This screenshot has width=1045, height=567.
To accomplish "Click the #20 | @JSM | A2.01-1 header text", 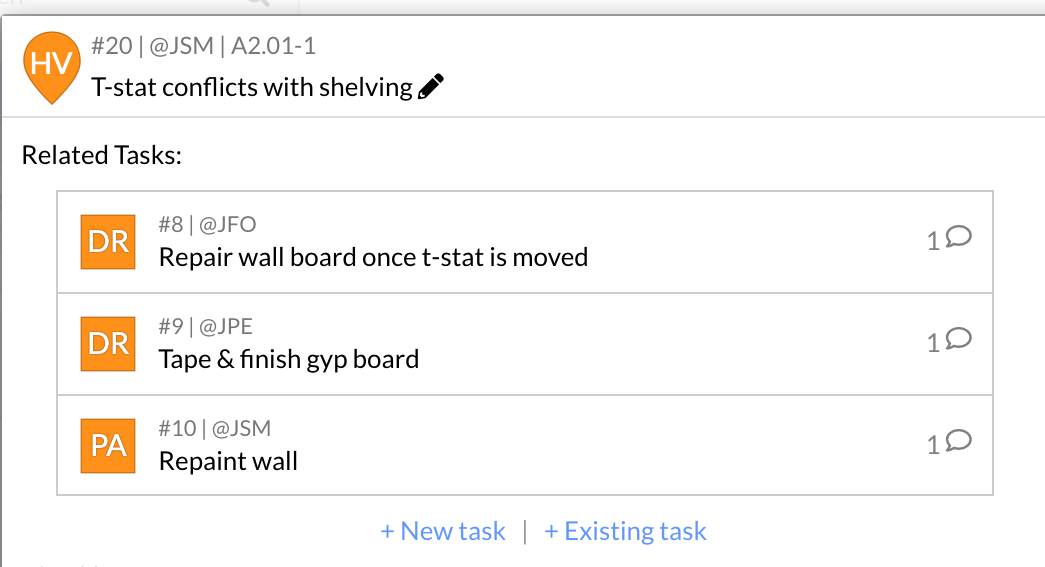I will 203,46.
